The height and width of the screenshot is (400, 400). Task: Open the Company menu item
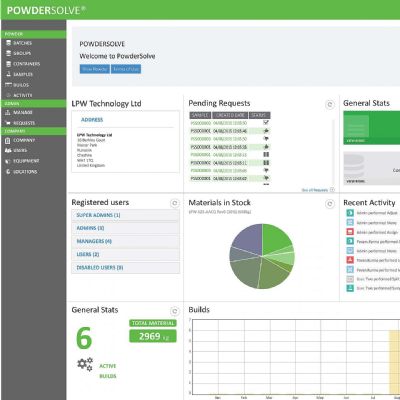pos(24,140)
